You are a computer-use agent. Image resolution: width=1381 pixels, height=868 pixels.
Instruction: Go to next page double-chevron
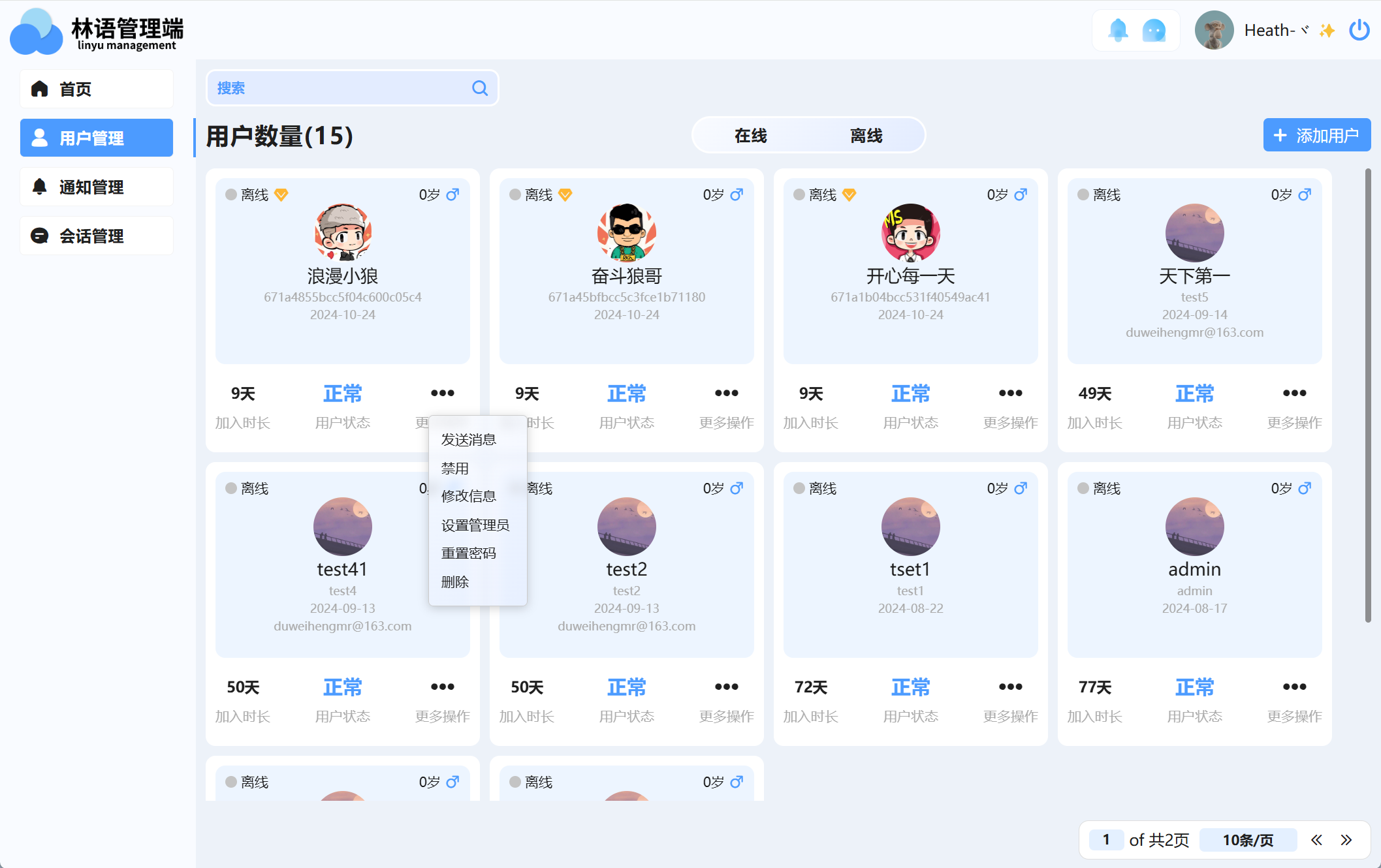coord(1346,840)
